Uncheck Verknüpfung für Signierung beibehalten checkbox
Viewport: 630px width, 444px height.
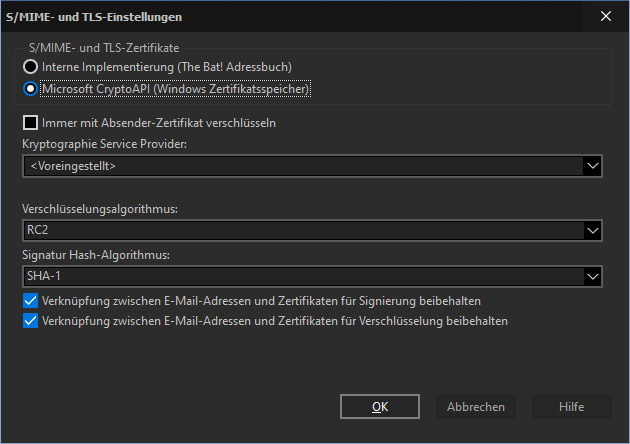pyautogui.click(x=31, y=301)
